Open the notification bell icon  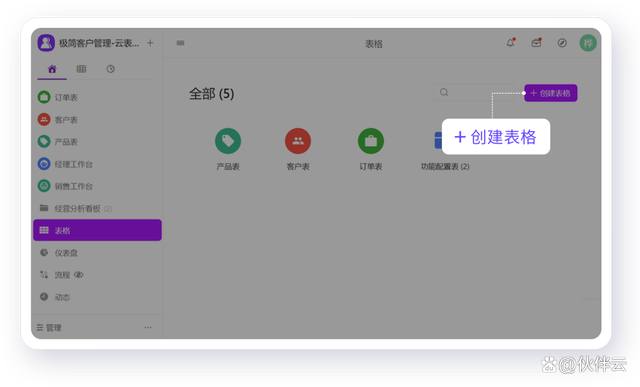[x=511, y=43]
